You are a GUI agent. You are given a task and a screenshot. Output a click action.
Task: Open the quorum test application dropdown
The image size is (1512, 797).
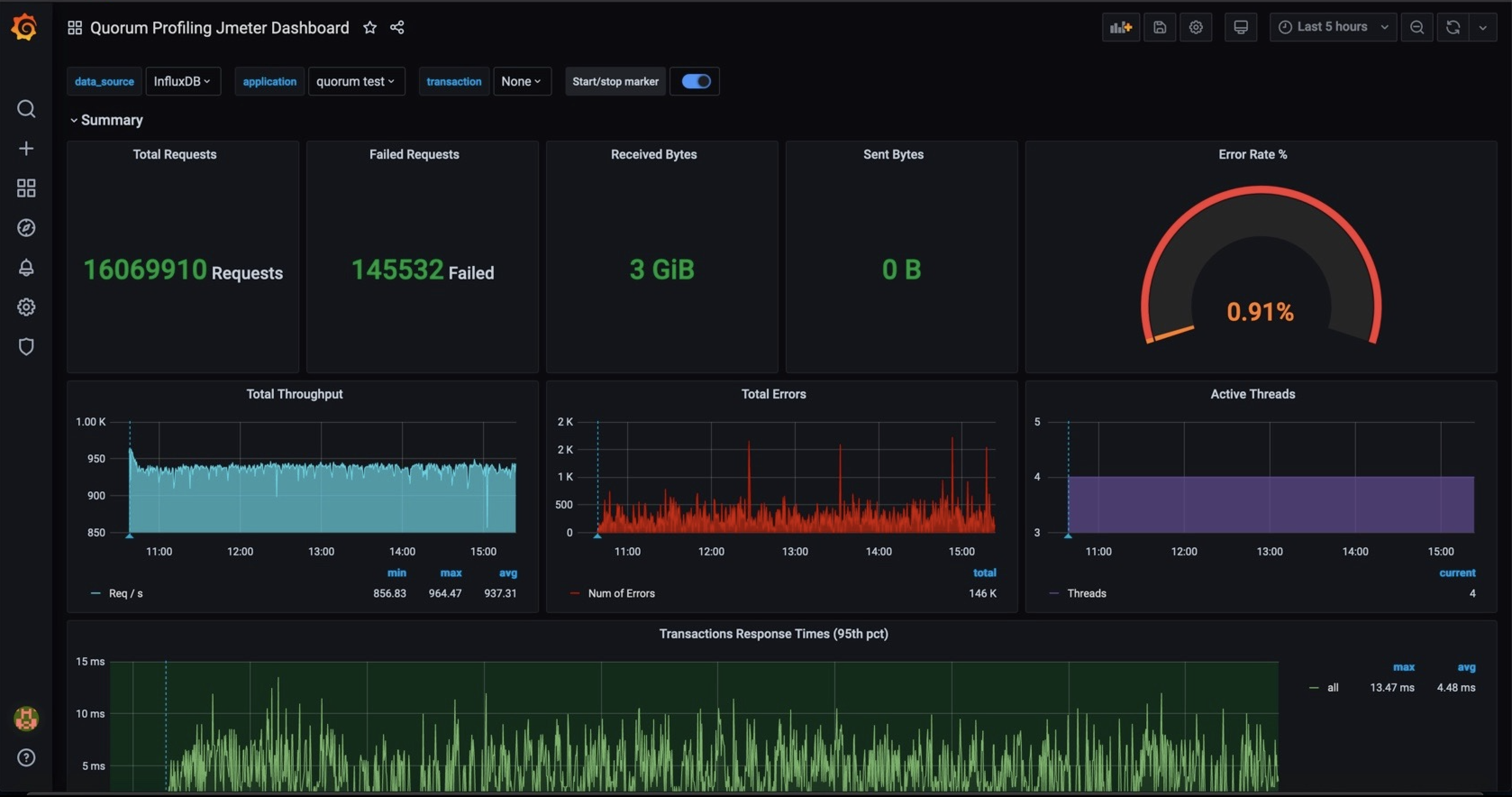pyautogui.click(x=355, y=81)
